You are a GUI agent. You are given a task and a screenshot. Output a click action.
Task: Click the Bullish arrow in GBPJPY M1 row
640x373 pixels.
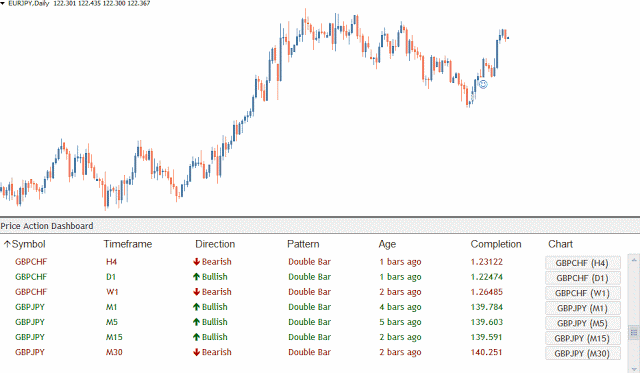[x=196, y=307]
